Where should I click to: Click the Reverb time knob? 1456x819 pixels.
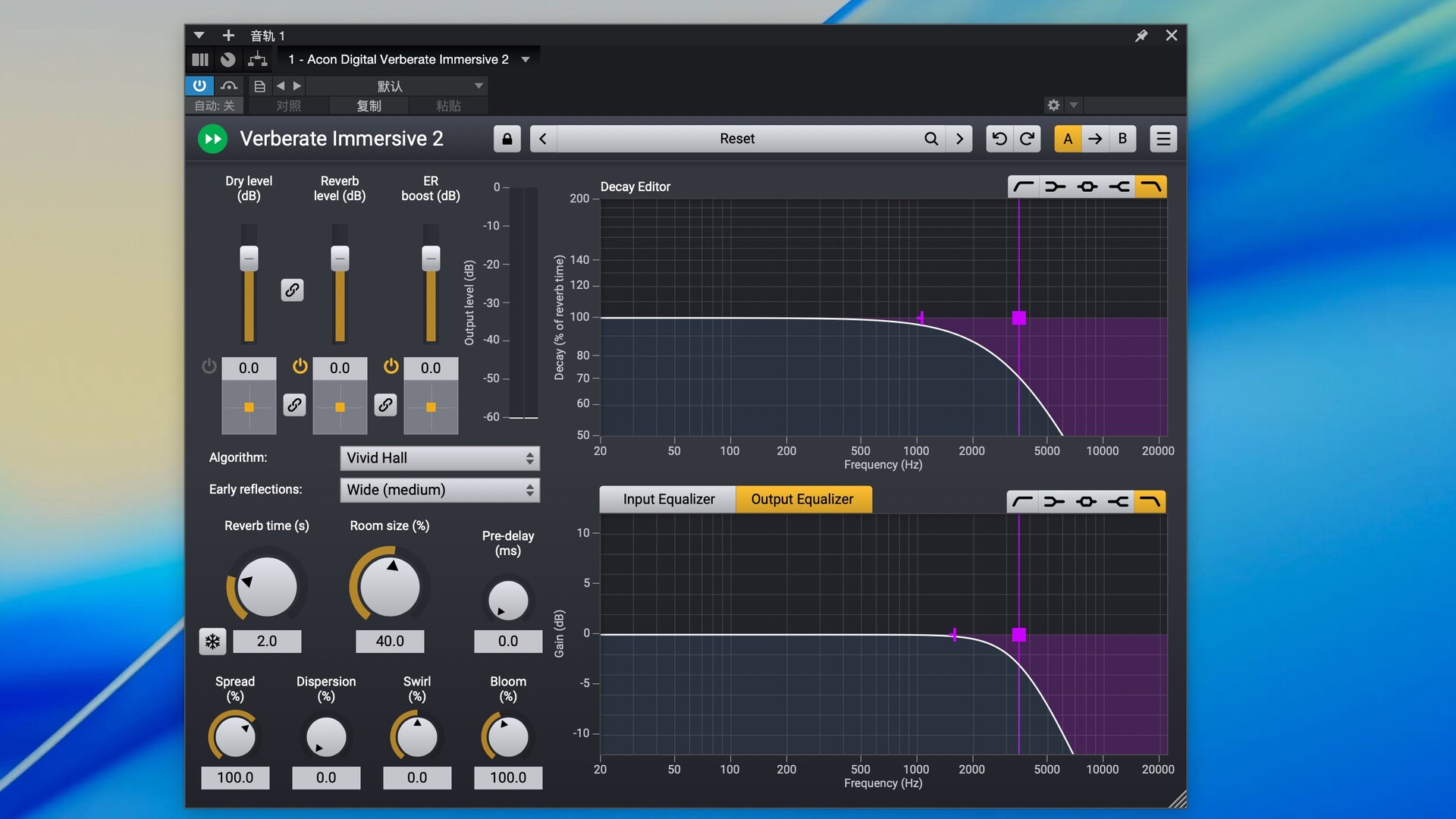267,587
